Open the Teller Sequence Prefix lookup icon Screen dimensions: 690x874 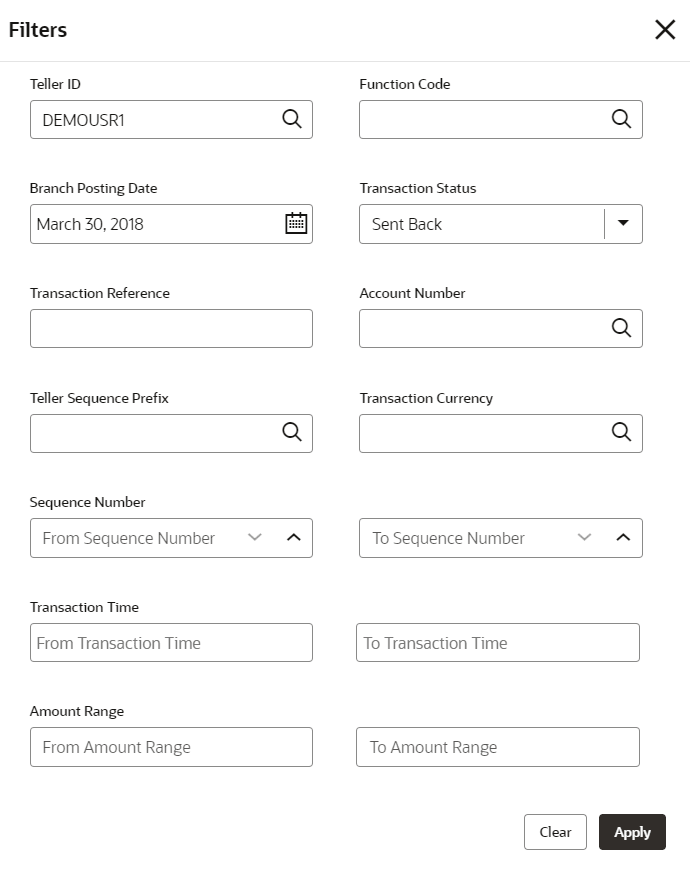point(291,432)
